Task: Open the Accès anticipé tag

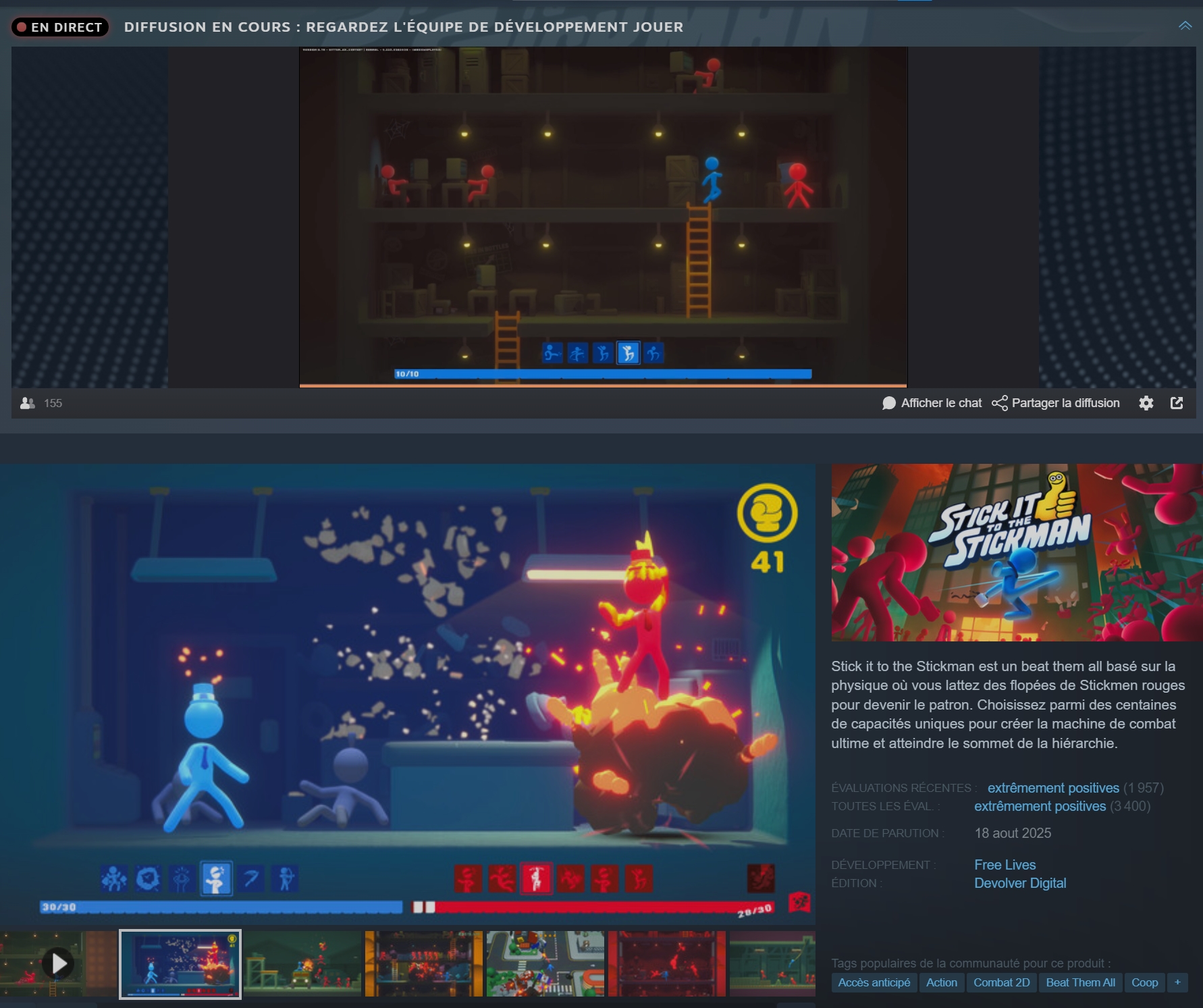Action: 874,982
